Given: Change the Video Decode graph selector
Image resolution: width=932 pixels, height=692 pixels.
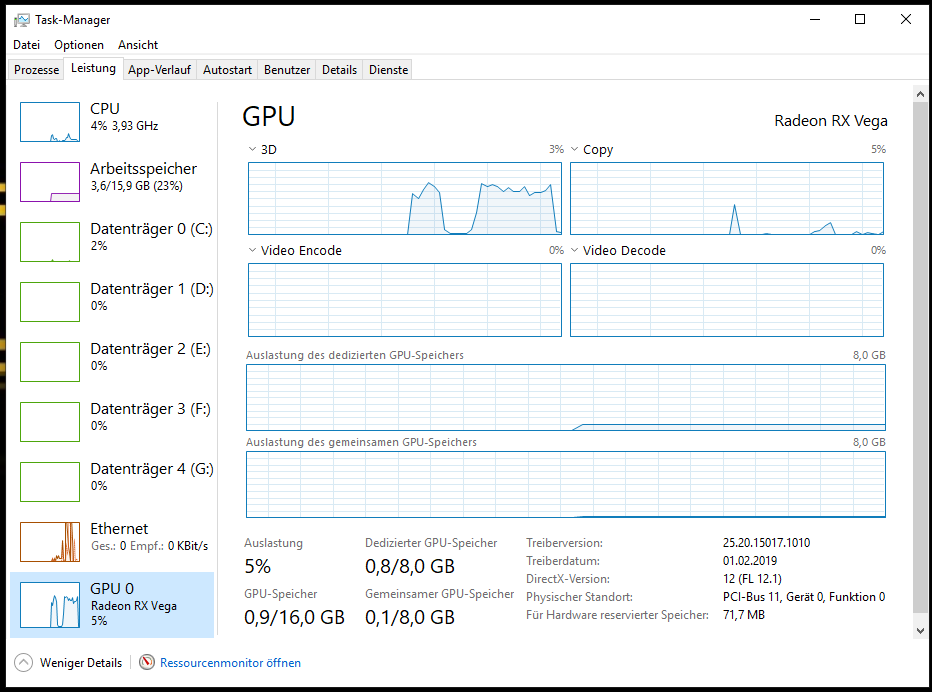Looking at the screenshot, I should 575,251.
